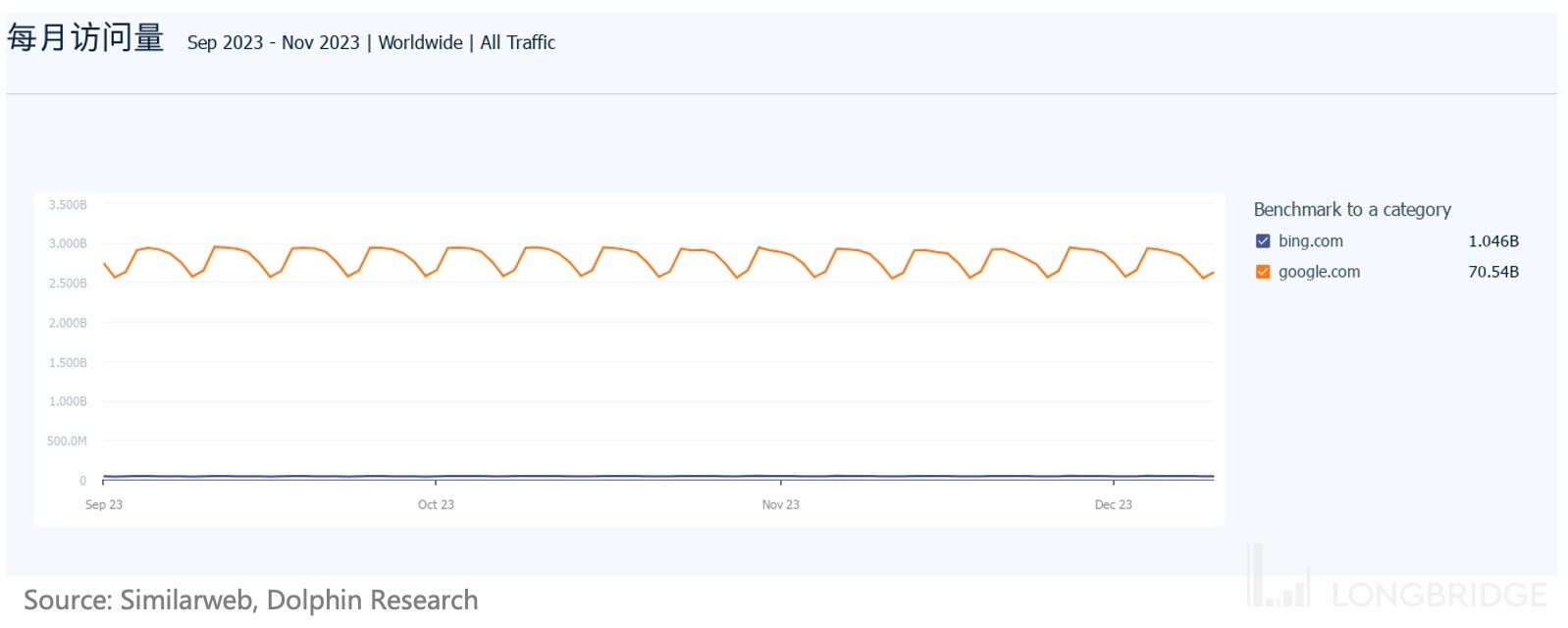This screenshot has height=628, width=1568.
Task: Uncheck the orange google.com checkbox
Action: (x=1263, y=272)
